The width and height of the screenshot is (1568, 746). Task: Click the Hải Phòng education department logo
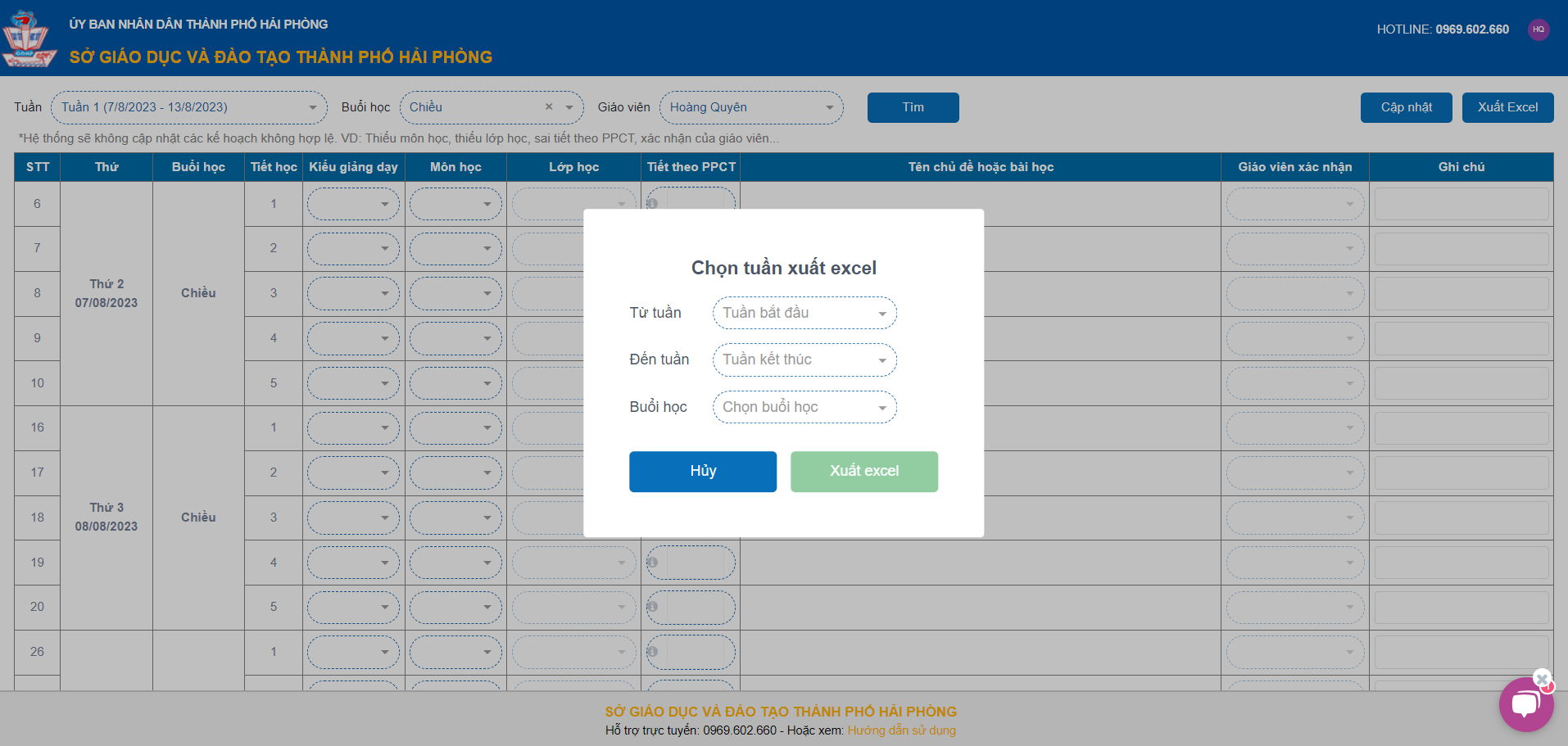(29, 38)
